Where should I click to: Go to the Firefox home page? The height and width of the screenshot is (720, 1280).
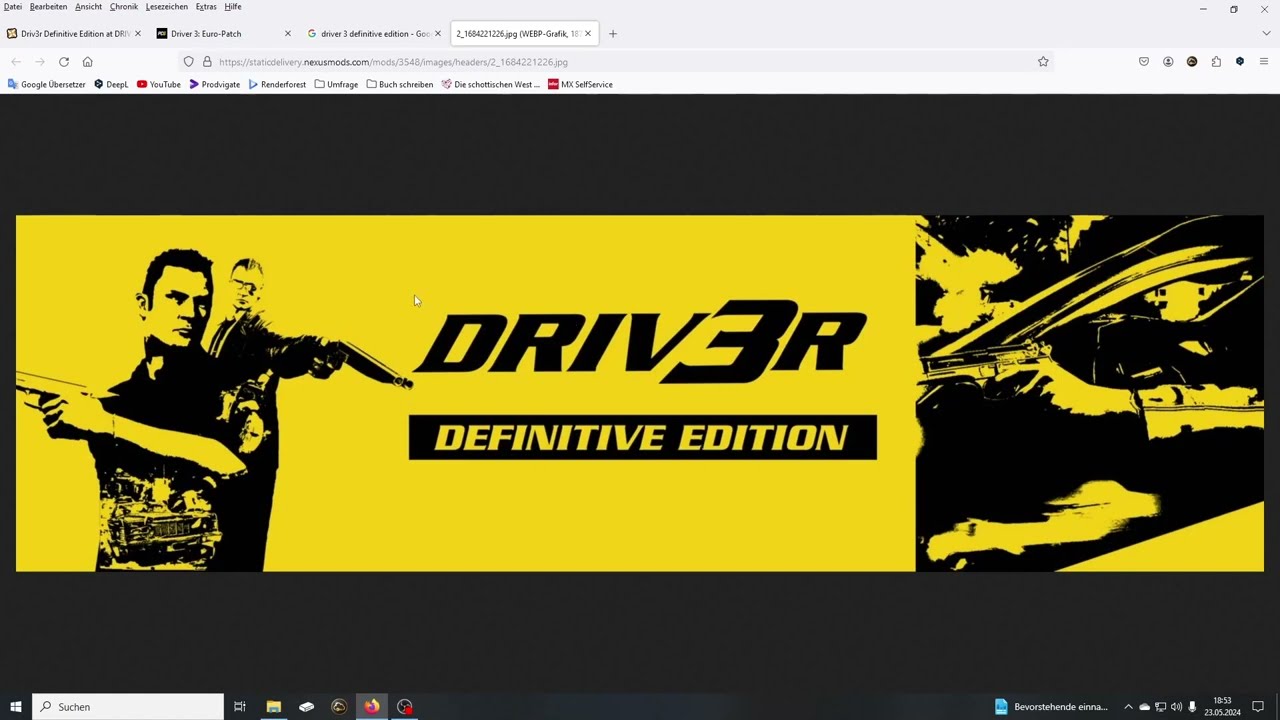[88, 62]
